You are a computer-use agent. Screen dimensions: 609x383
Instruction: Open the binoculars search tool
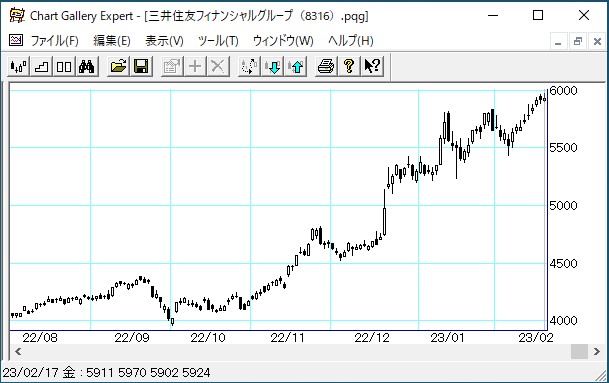click(x=87, y=66)
